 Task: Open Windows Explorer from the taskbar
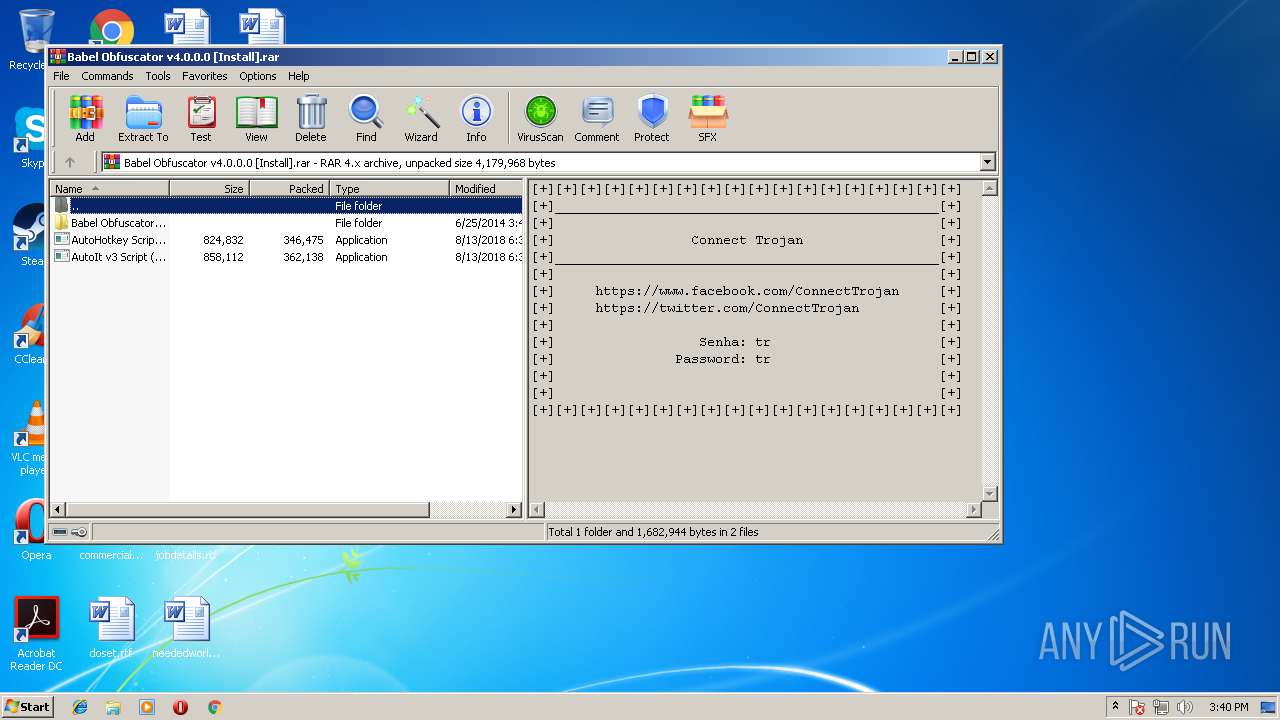[113, 707]
